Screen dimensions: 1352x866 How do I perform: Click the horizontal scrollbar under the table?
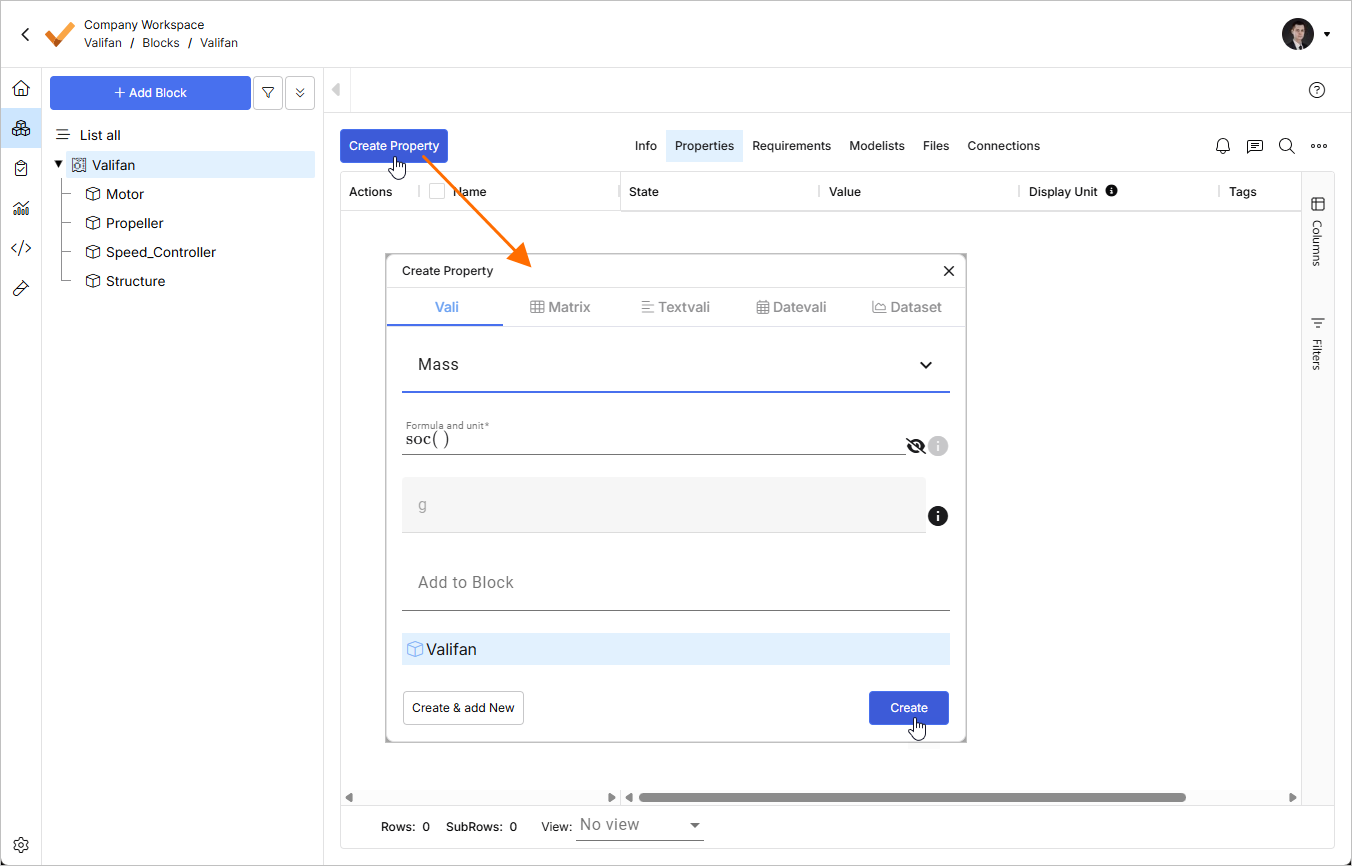911,798
